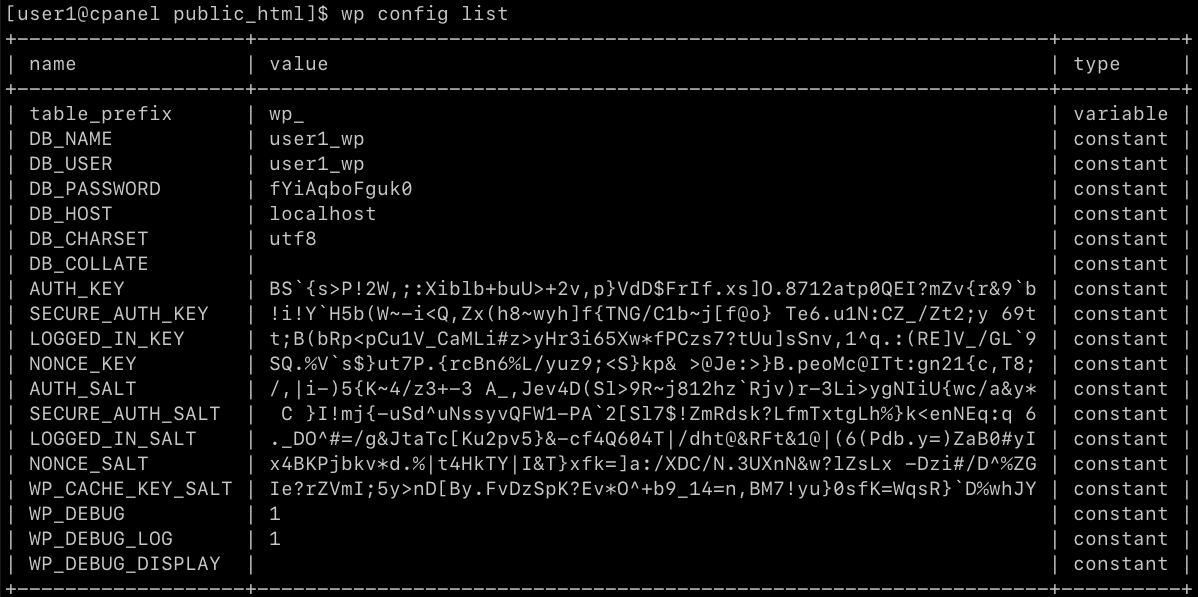Click the DB_NAME constant name
The width and height of the screenshot is (1198, 597).
click(70, 139)
